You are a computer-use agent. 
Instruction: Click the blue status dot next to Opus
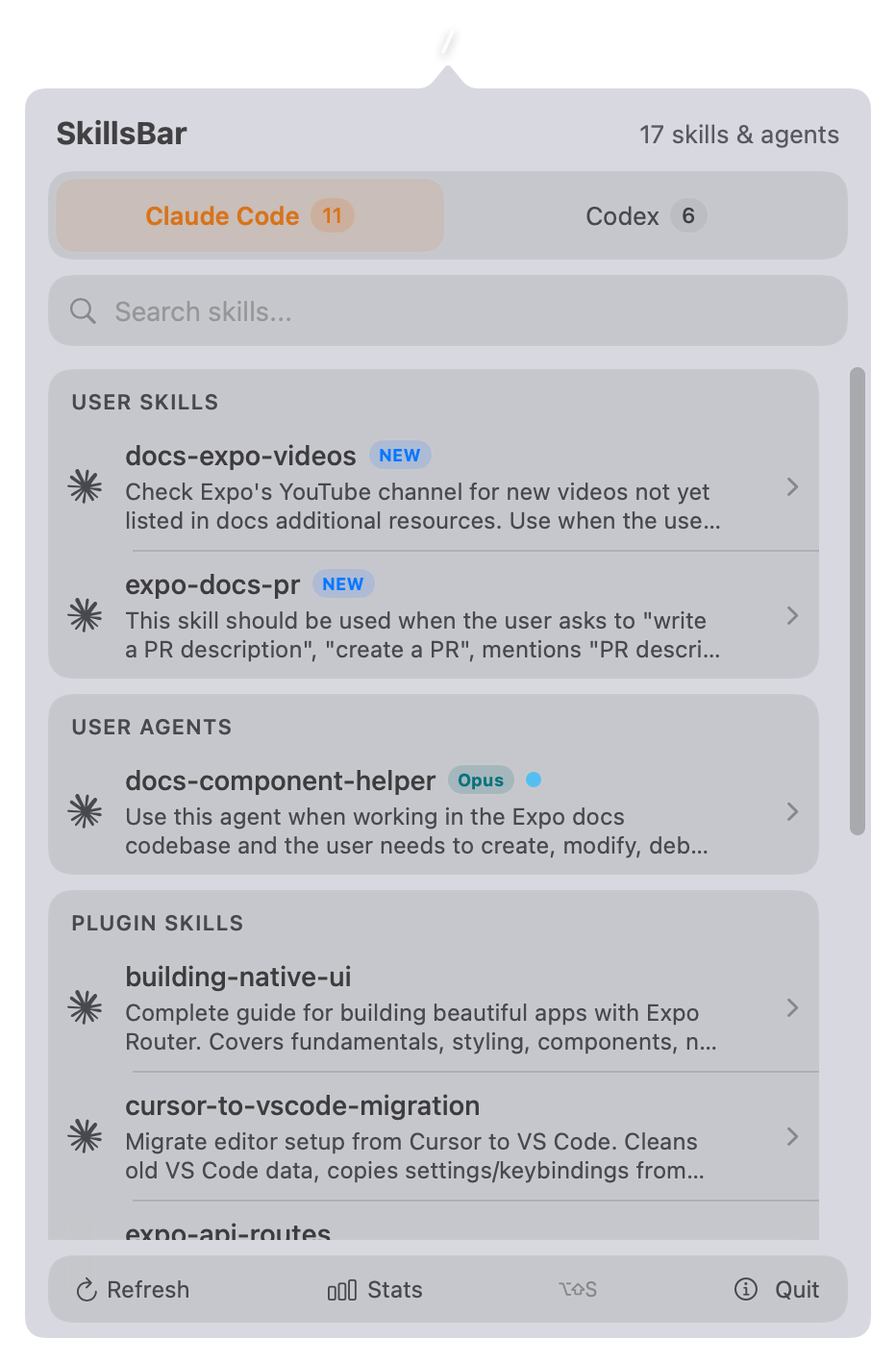coord(535,780)
